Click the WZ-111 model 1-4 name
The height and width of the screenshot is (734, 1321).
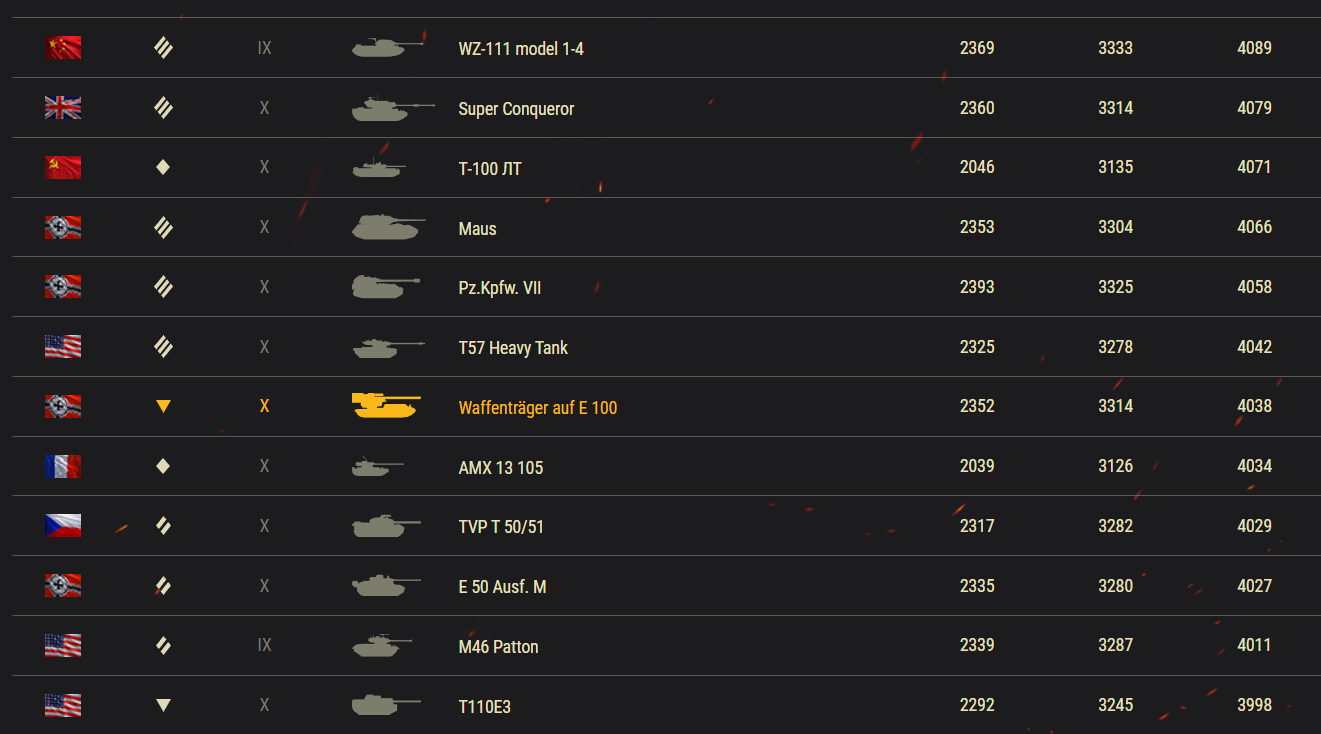coord(520,49)
